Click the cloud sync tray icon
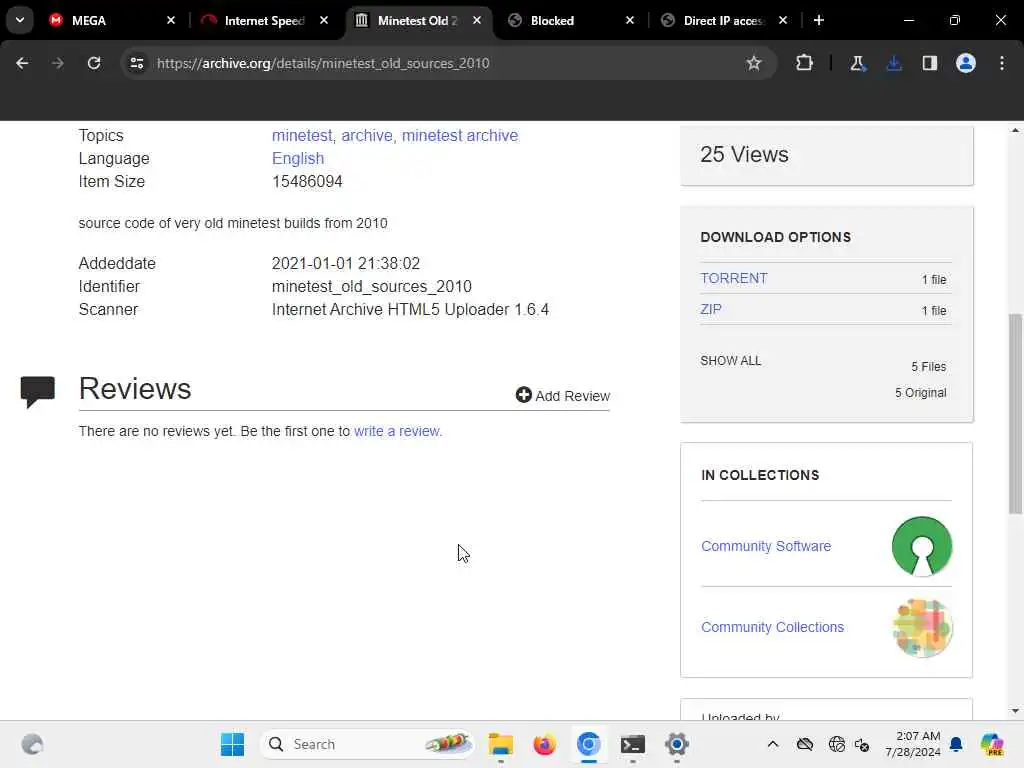The height and width of the screenshot is (768, 1024). pos(805,744)
